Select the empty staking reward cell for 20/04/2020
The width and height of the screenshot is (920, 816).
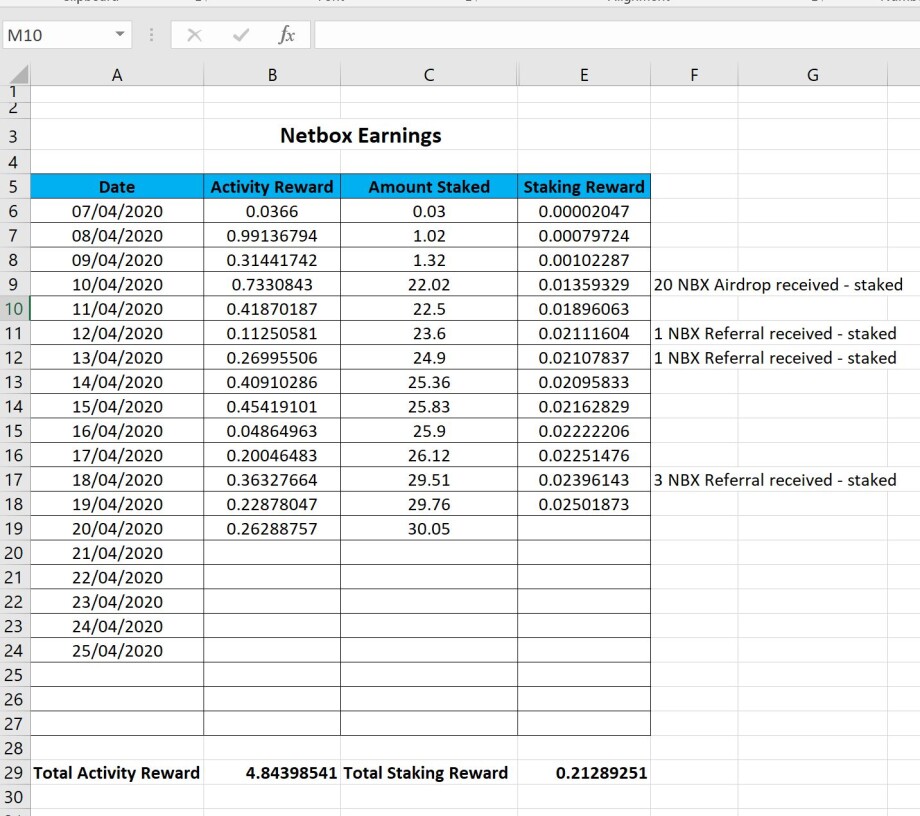tap(584, 529)
